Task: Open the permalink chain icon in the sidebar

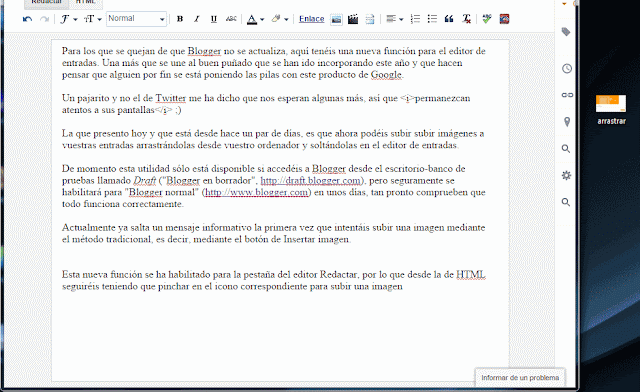Action: (x=567, y=95)
